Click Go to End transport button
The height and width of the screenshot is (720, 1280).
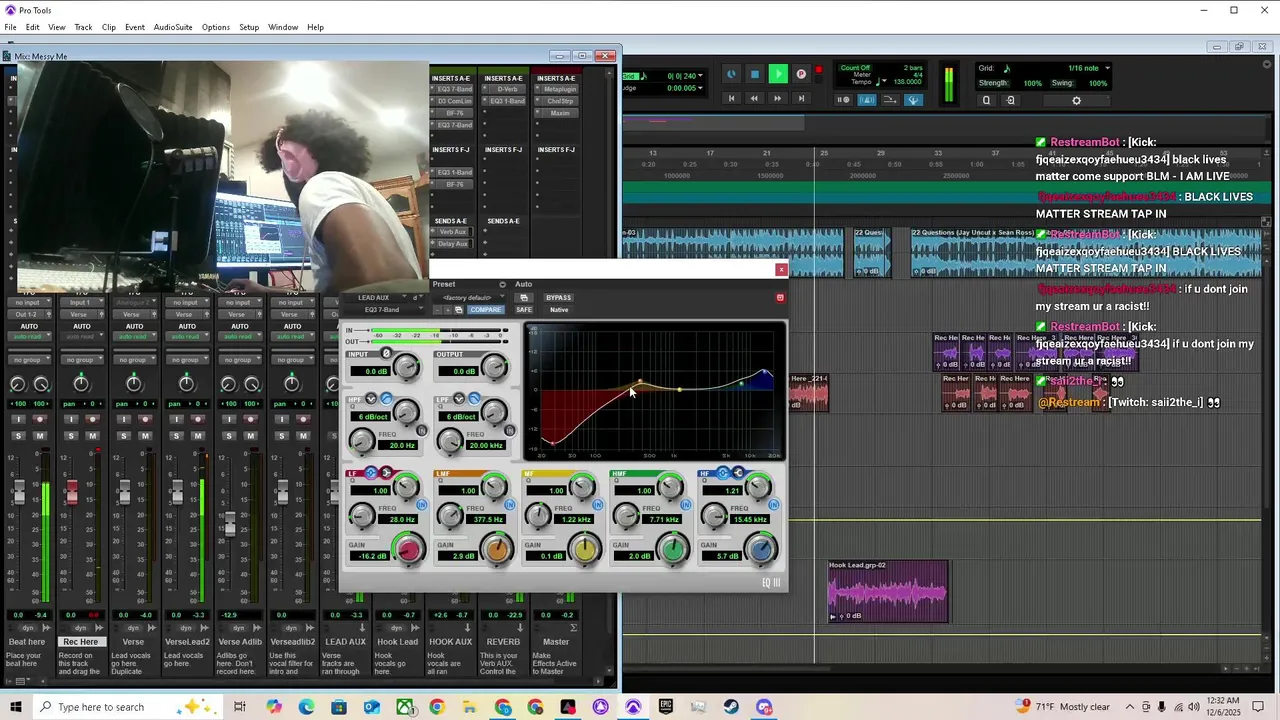coord(801,98)
